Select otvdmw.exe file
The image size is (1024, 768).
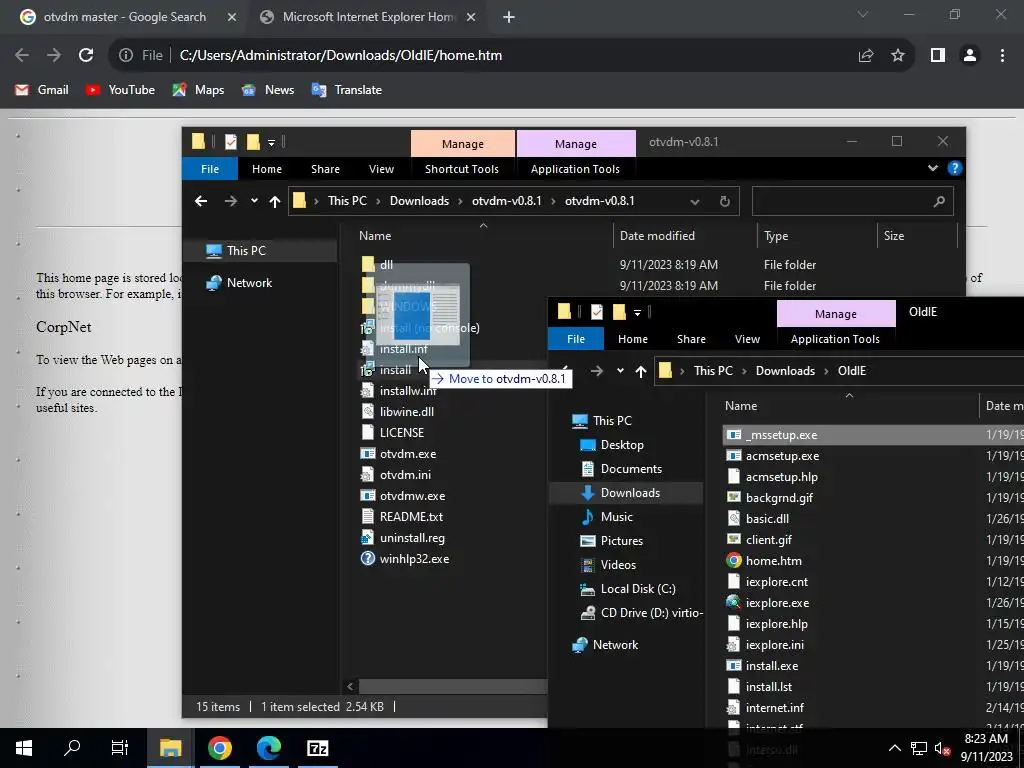[412, 496]
